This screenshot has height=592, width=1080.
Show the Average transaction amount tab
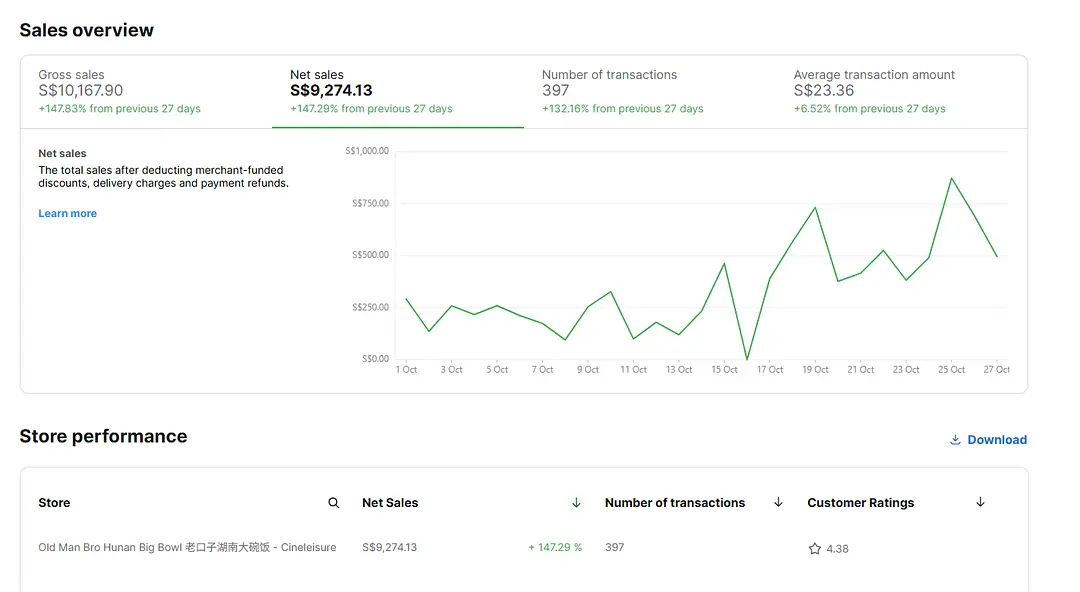(900, 91)
